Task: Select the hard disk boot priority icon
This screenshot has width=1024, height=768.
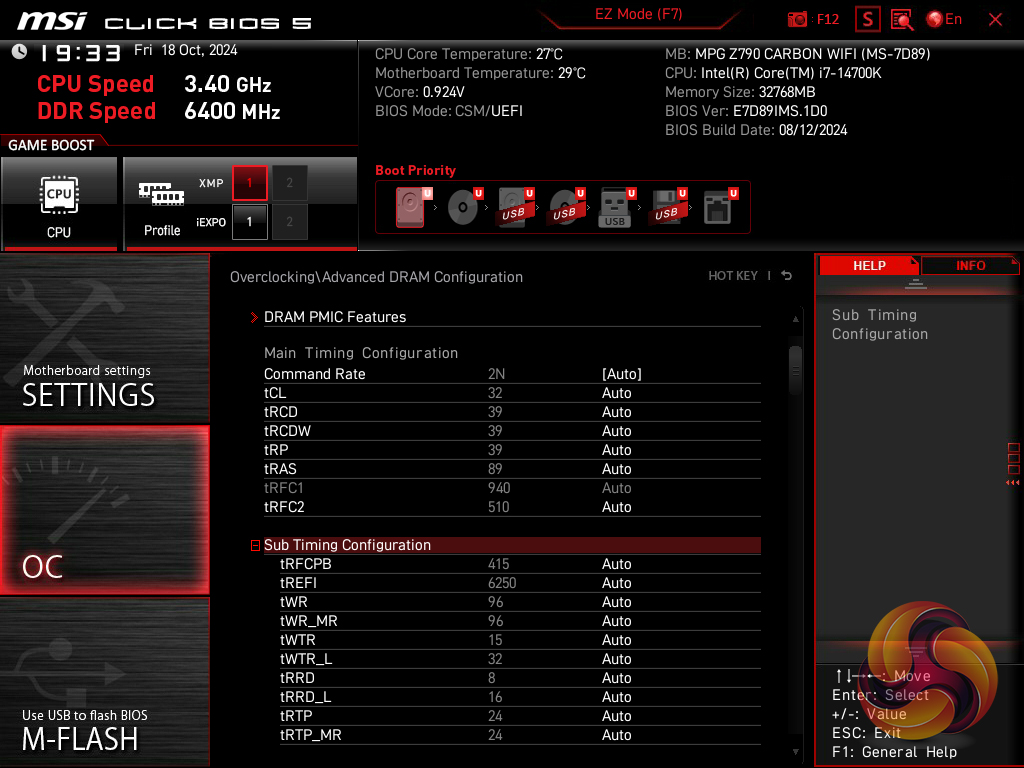Action: pyautogui.click(x=412, y=207)
